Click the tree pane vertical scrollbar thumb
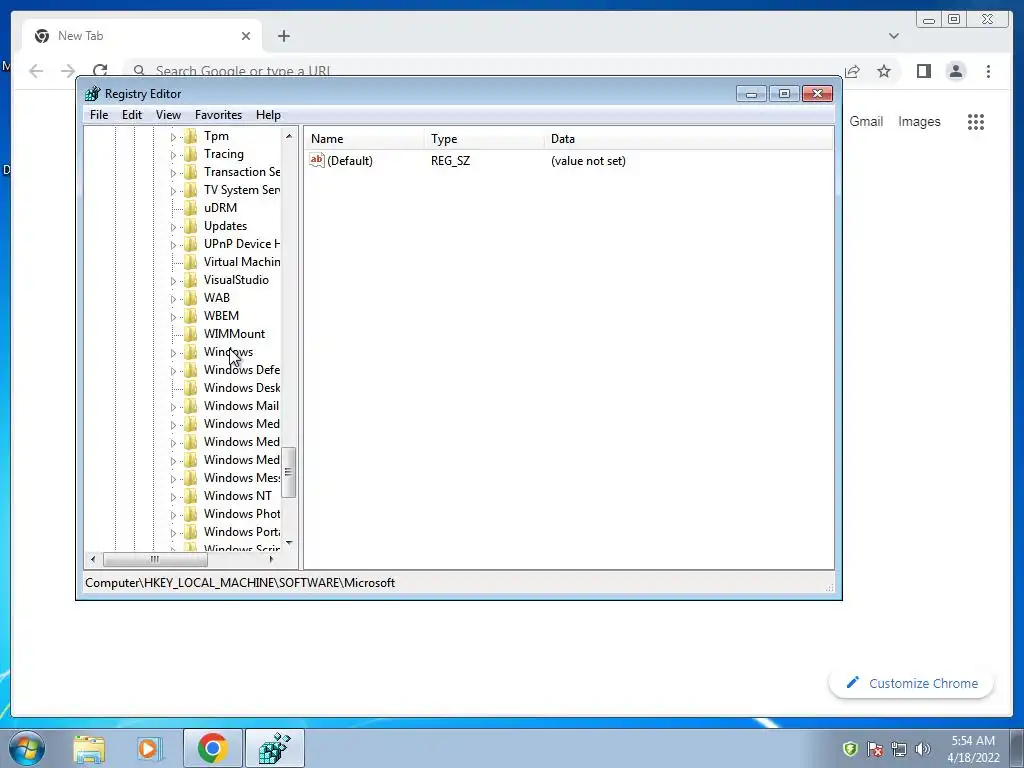The height and width of the screenshot is (768, 1024). (x=288, y=472)
